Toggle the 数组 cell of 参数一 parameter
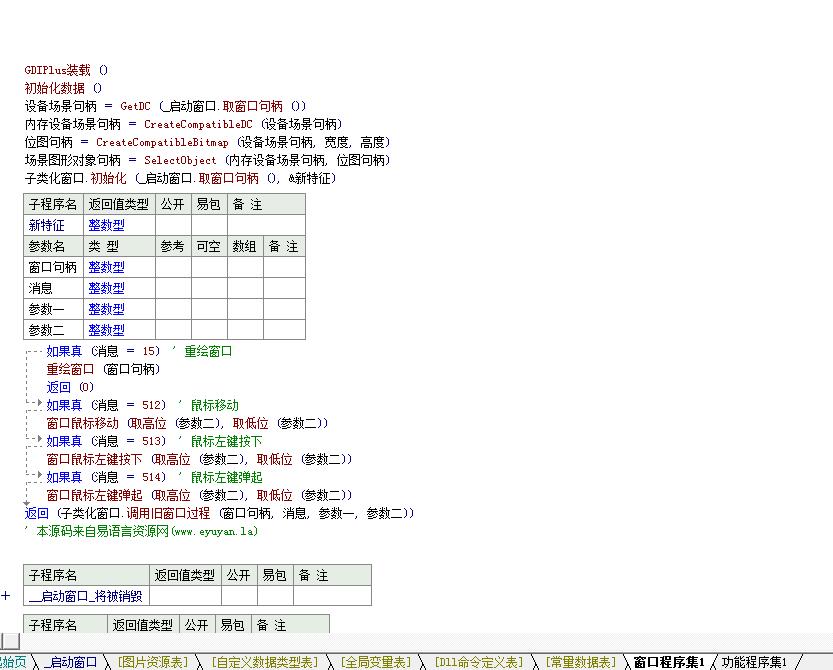Screen dimensions: 833x670 coord(245,309)
